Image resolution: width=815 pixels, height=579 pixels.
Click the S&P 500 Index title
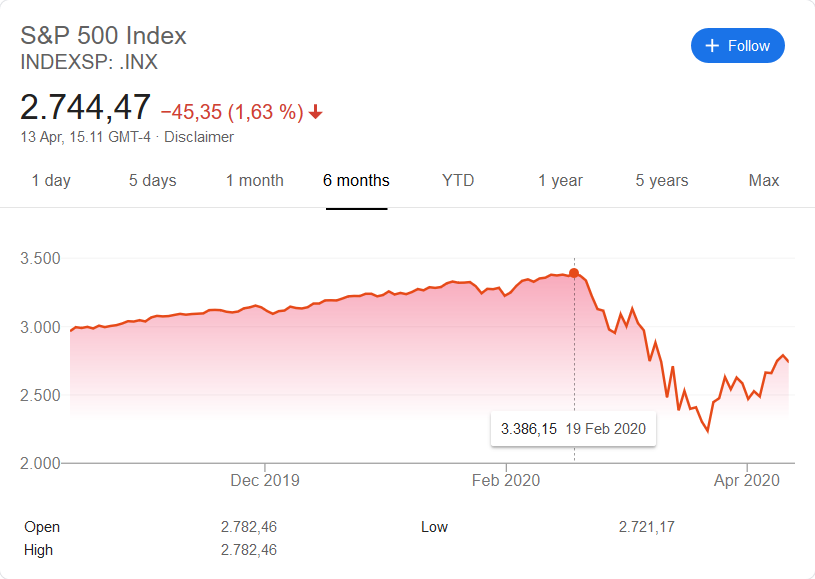[x=104, y=36]
